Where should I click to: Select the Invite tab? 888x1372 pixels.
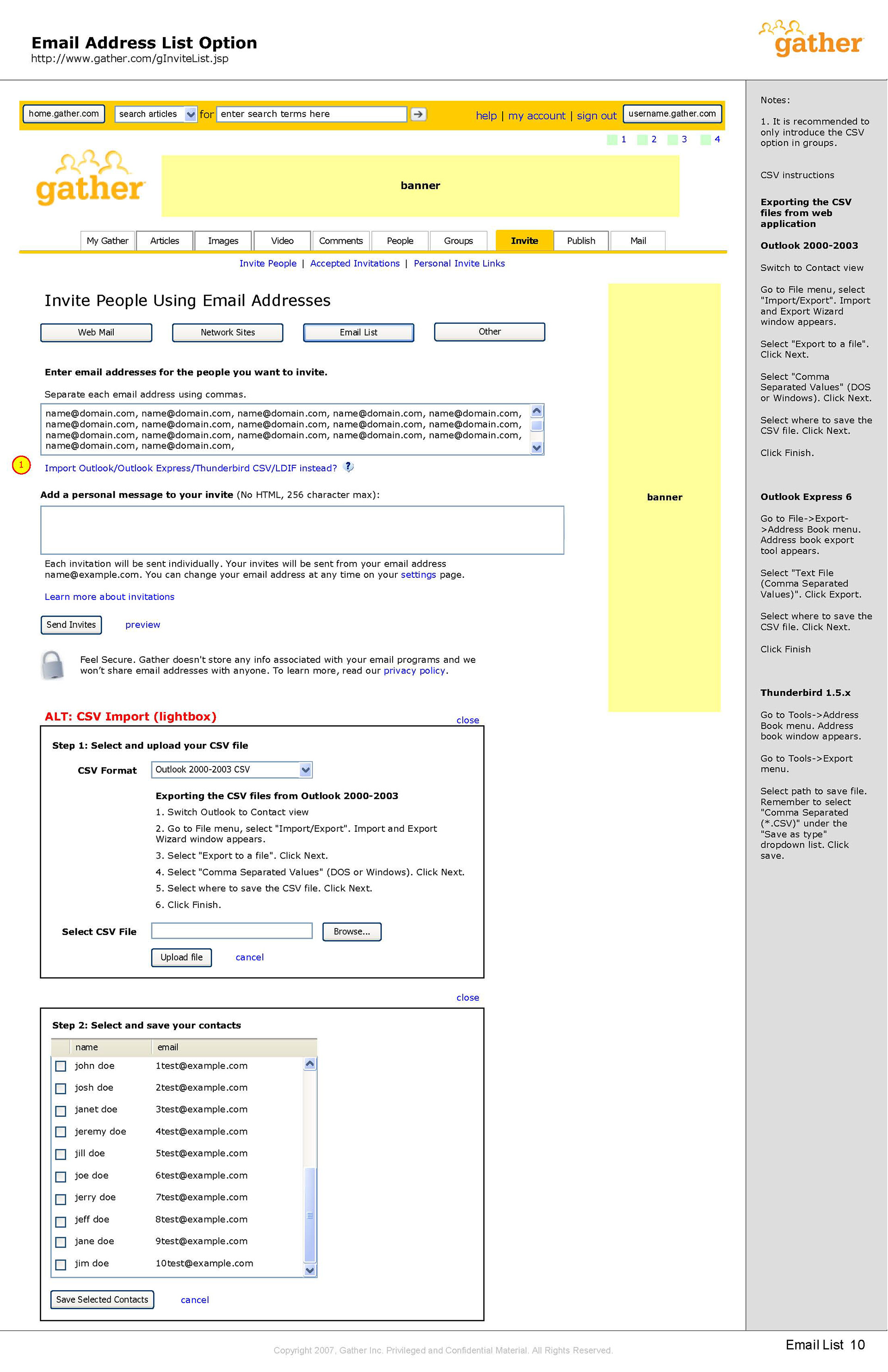click(524, 241)
